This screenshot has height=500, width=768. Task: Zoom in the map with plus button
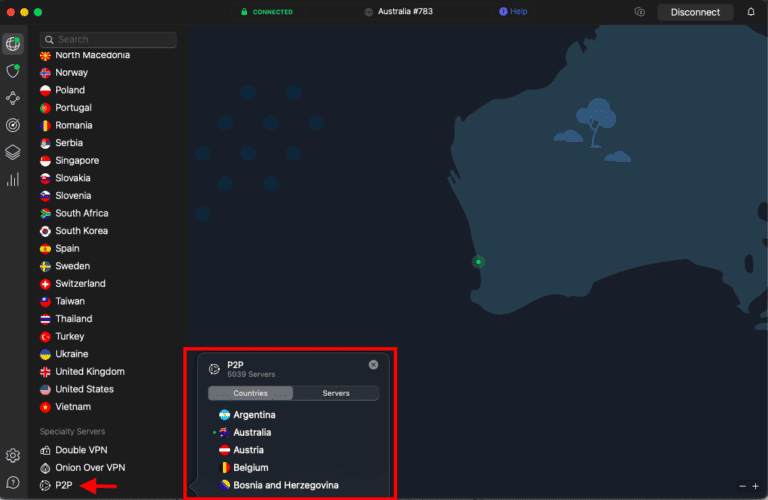point(755,486)
